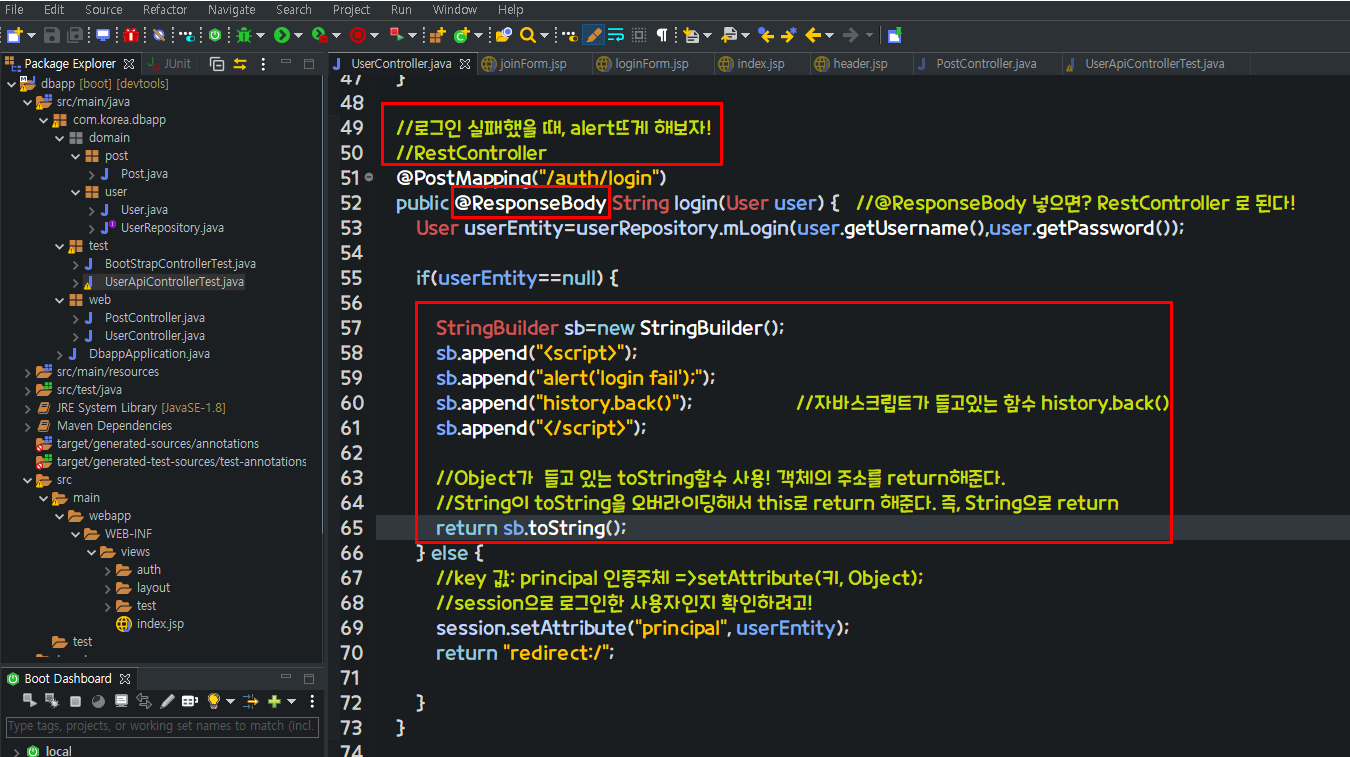
Task: Click the Boot Dashboard start/restart icon
Action: [x=30, y=701]
